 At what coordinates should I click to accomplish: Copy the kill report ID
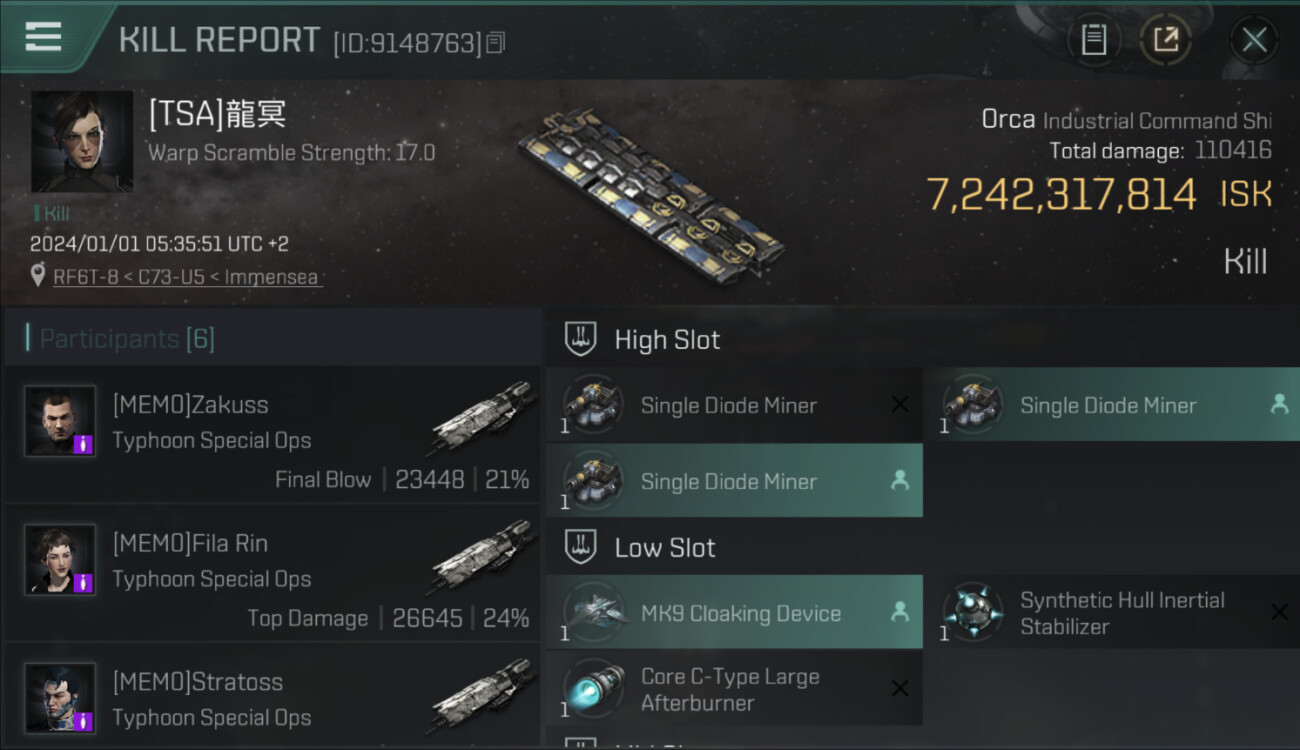(496, 42)
